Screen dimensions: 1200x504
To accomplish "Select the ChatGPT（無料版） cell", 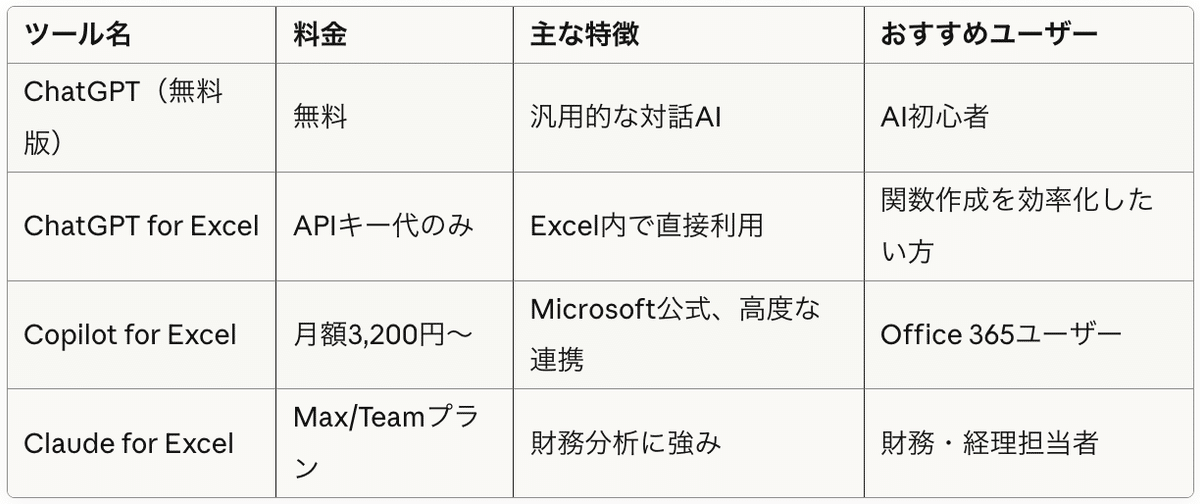I will 123,116.
